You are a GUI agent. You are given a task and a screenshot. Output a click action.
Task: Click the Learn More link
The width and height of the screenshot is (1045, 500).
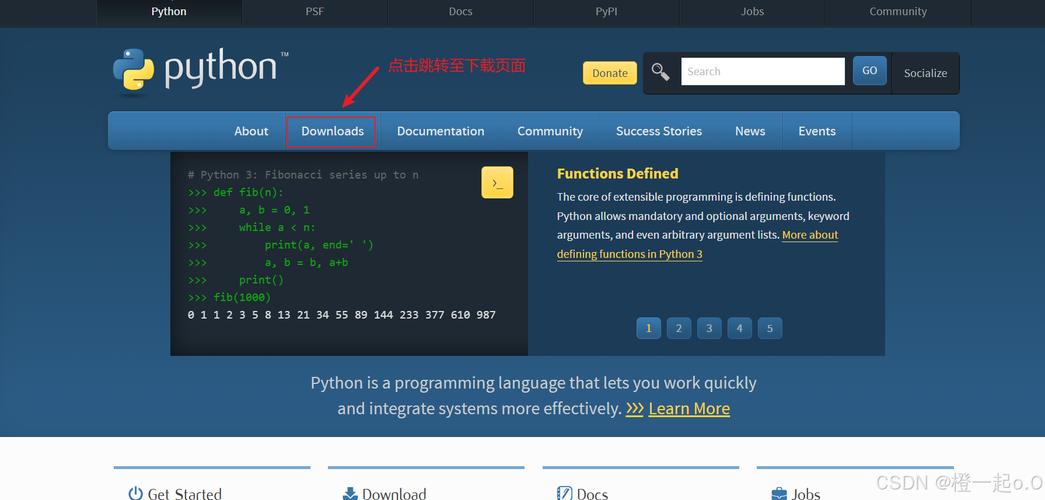tap(689, 409)
